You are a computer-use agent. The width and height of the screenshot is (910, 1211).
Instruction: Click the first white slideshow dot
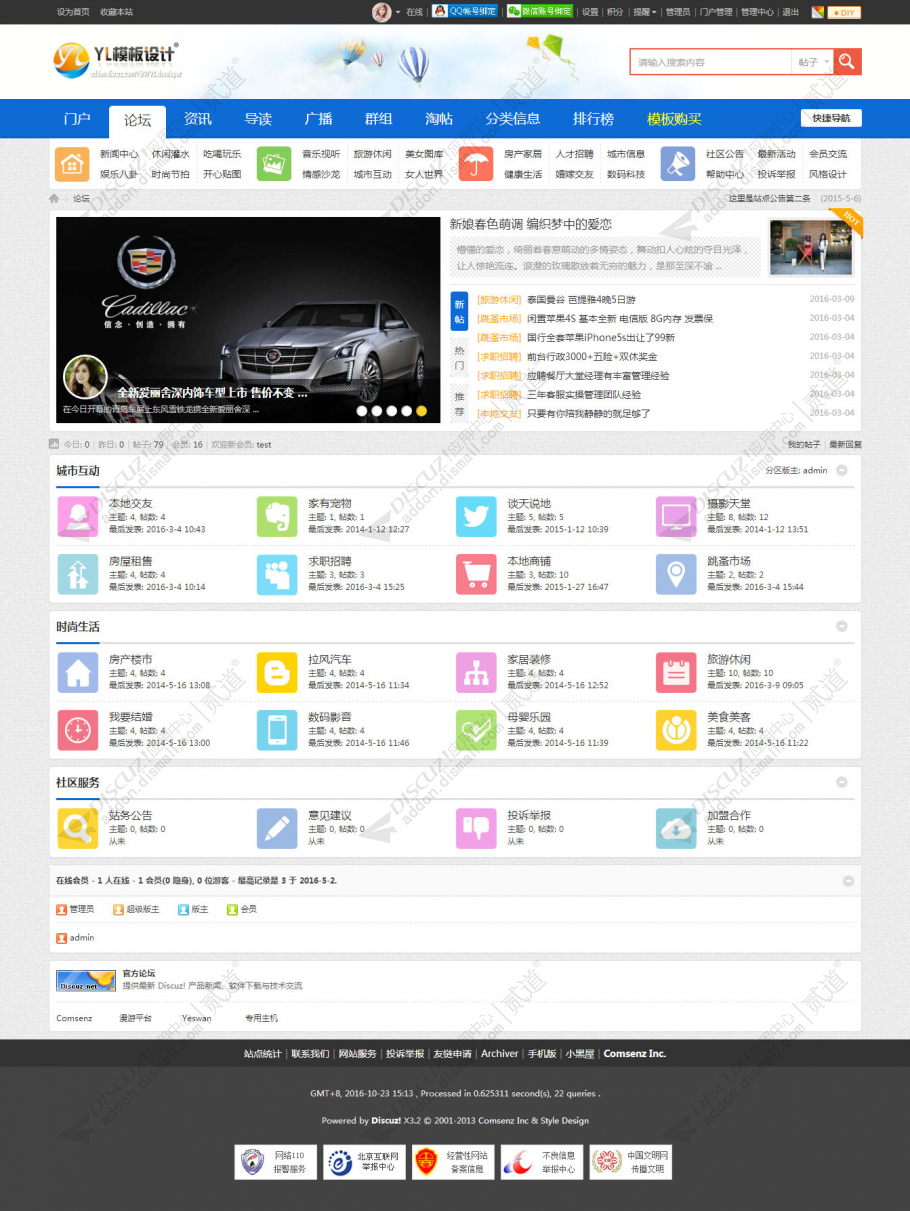pyautogui.click(x=362, y=410)
